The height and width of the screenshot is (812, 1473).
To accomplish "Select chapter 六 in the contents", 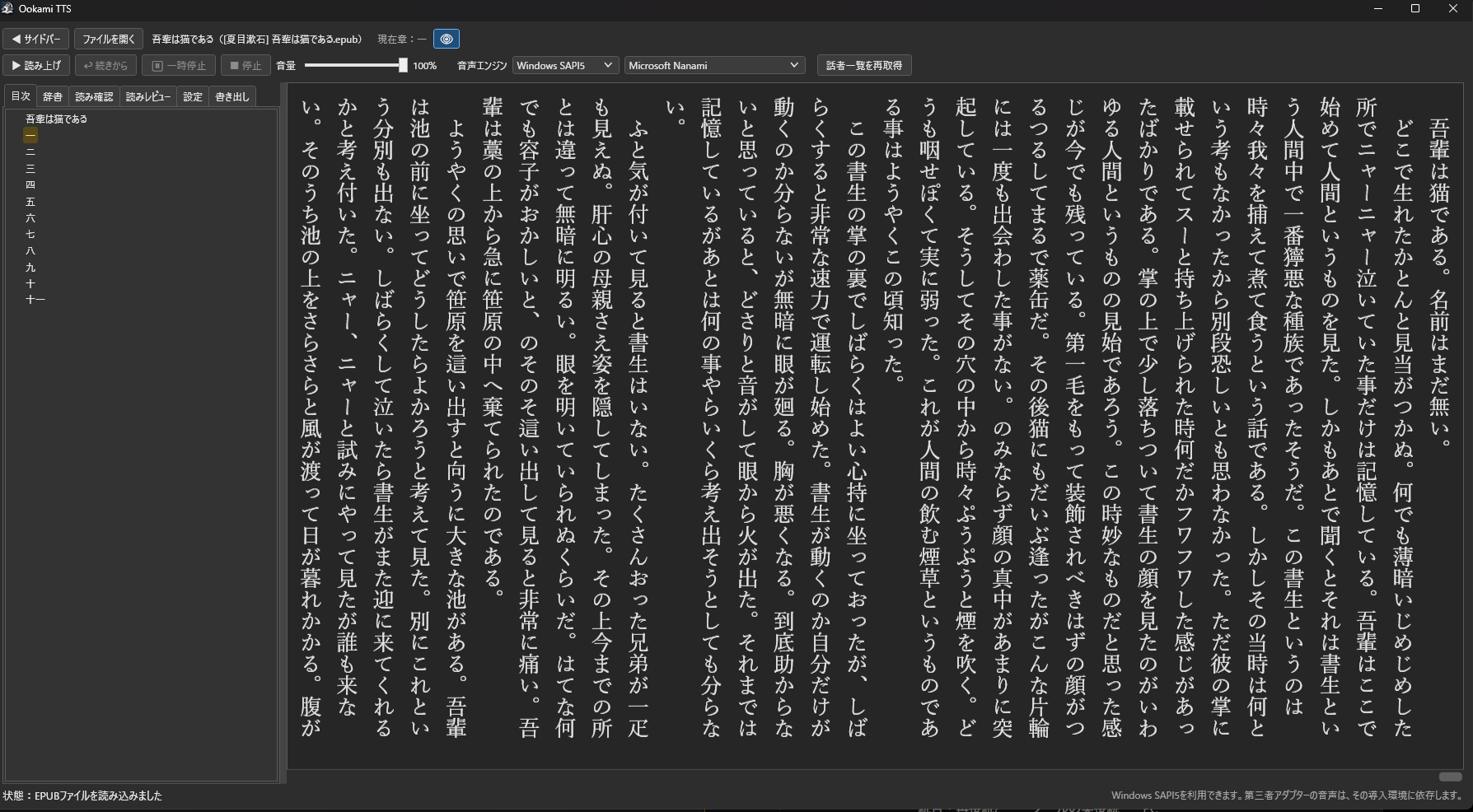I will point(30,217).
